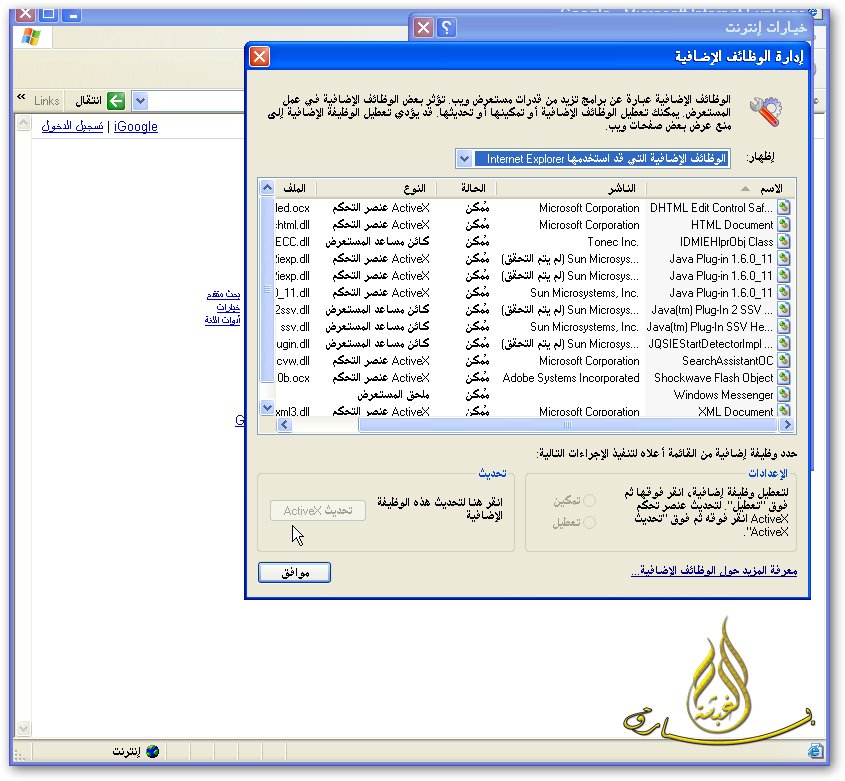
Task: Select the JQSIEStartDetectorImpl add-on name
Action: [710, 344]
